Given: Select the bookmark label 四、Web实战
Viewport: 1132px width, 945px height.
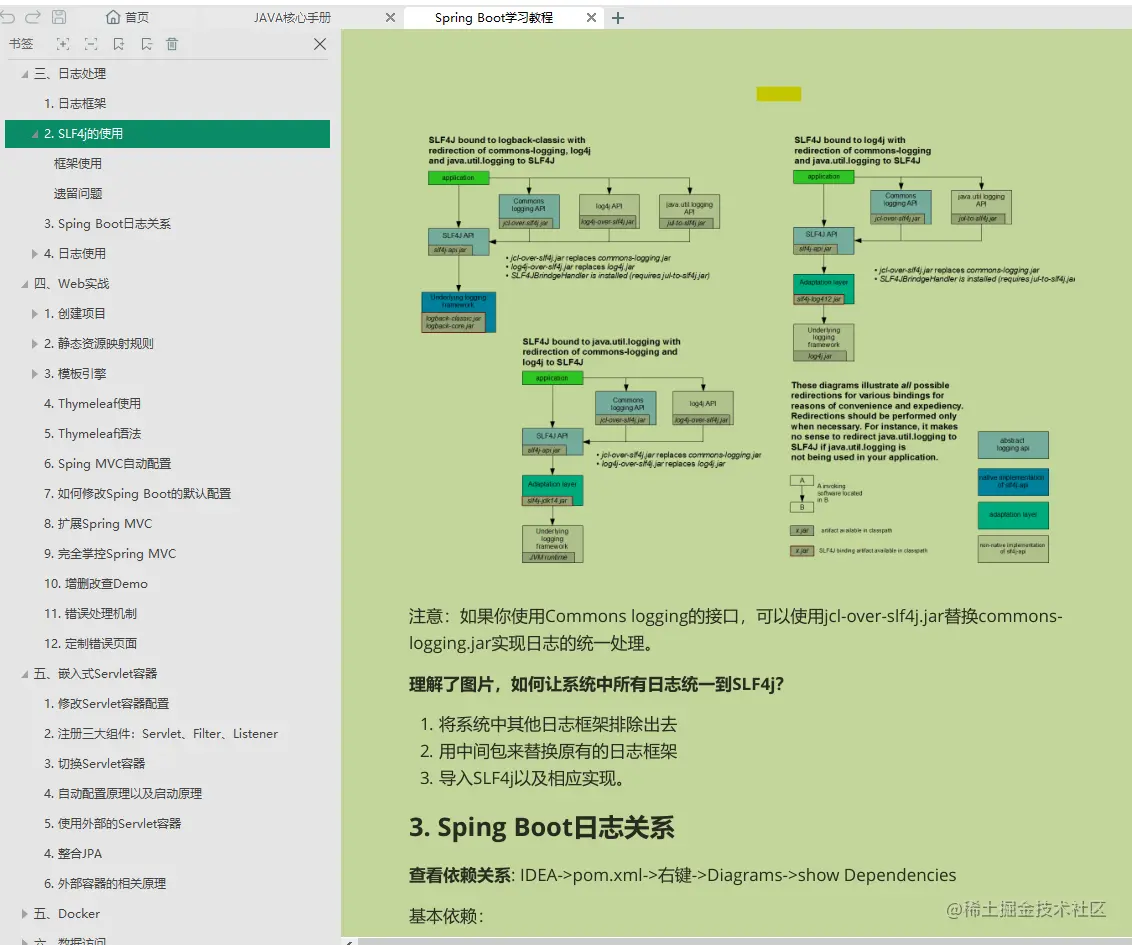Looking at the screenshot, I should point(71,284).
